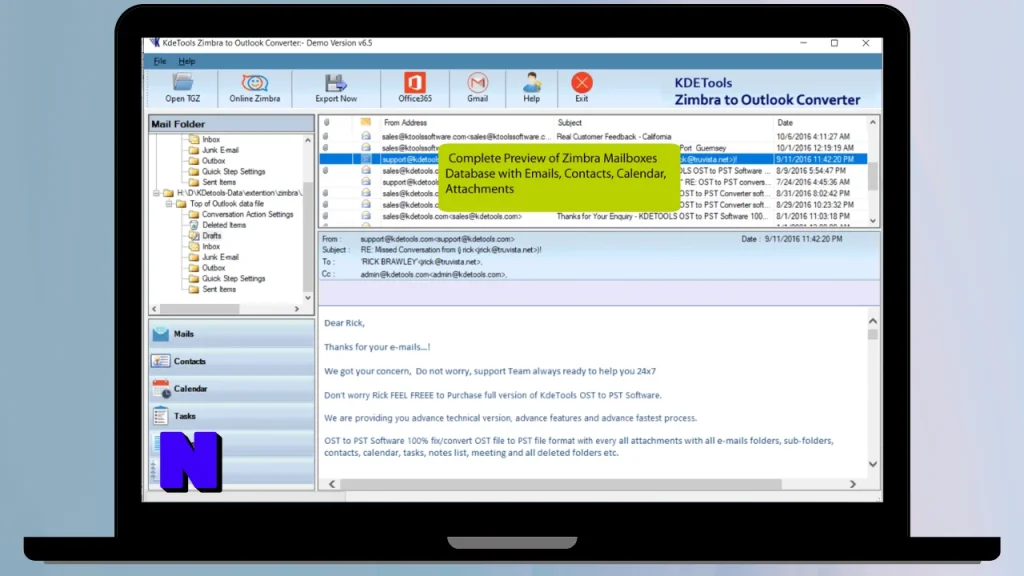The image size is (1024, 576).
Task: Sort emails by Date column
Action: coord(785,123)
